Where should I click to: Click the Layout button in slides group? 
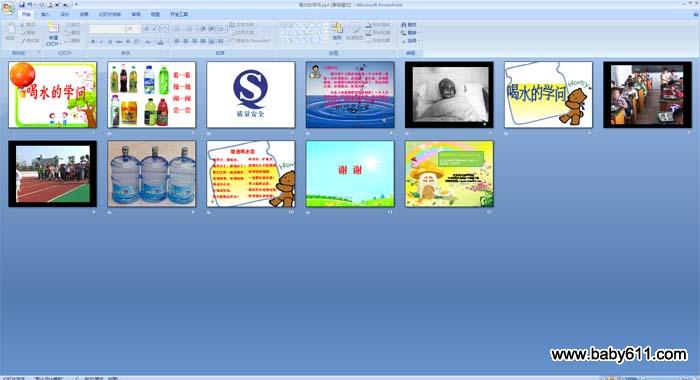point(72,25)
